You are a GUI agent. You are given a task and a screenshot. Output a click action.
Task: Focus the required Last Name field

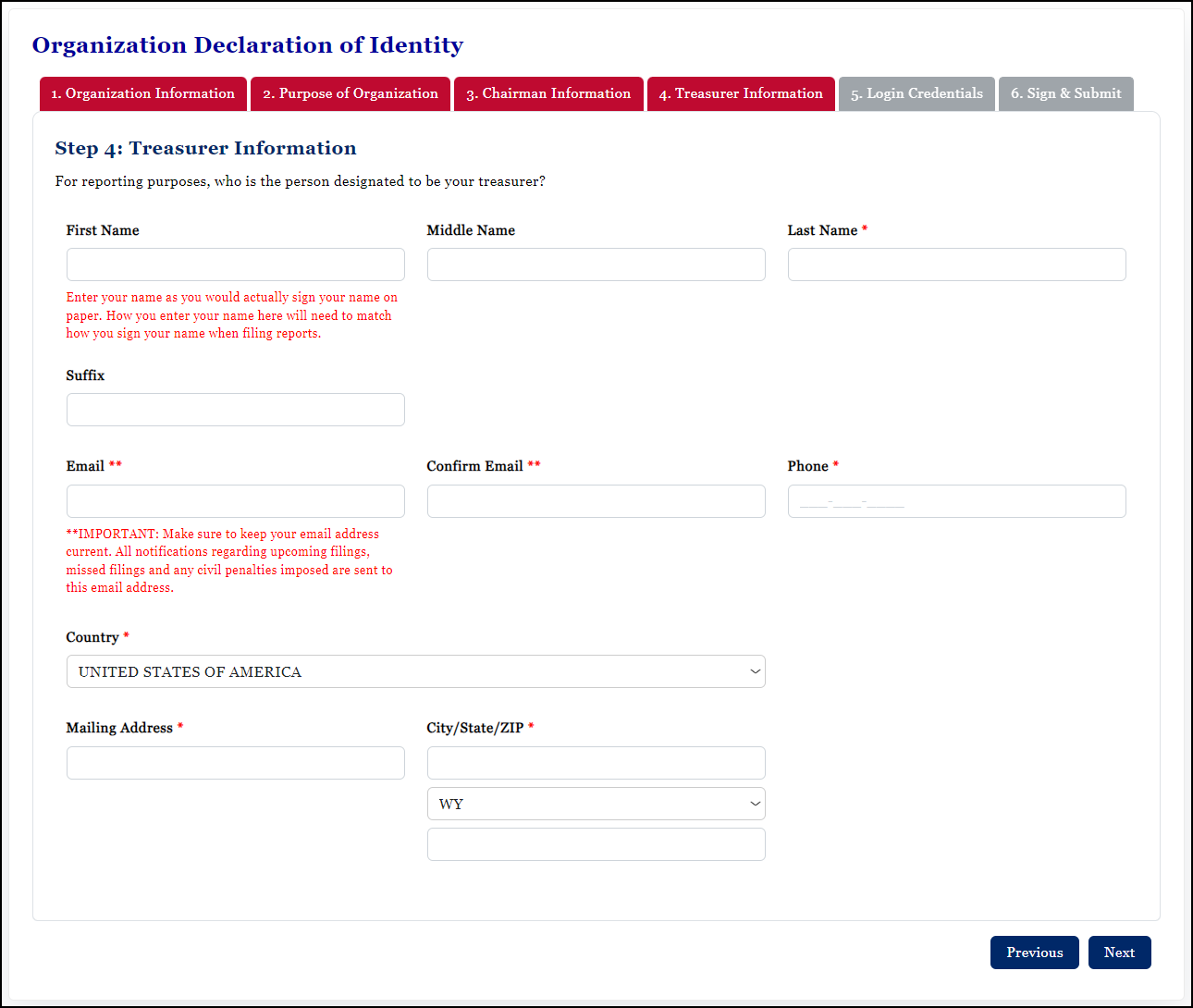pyautogui.click(x=956, y=264)
